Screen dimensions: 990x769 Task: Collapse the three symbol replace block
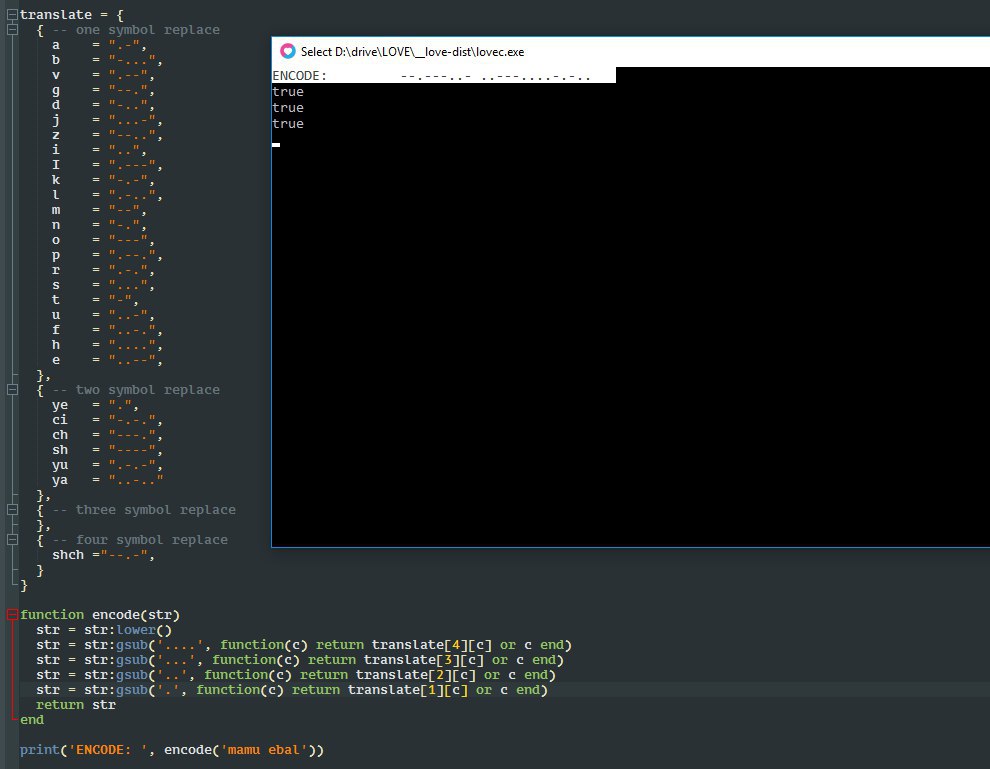tap(12, 510)
